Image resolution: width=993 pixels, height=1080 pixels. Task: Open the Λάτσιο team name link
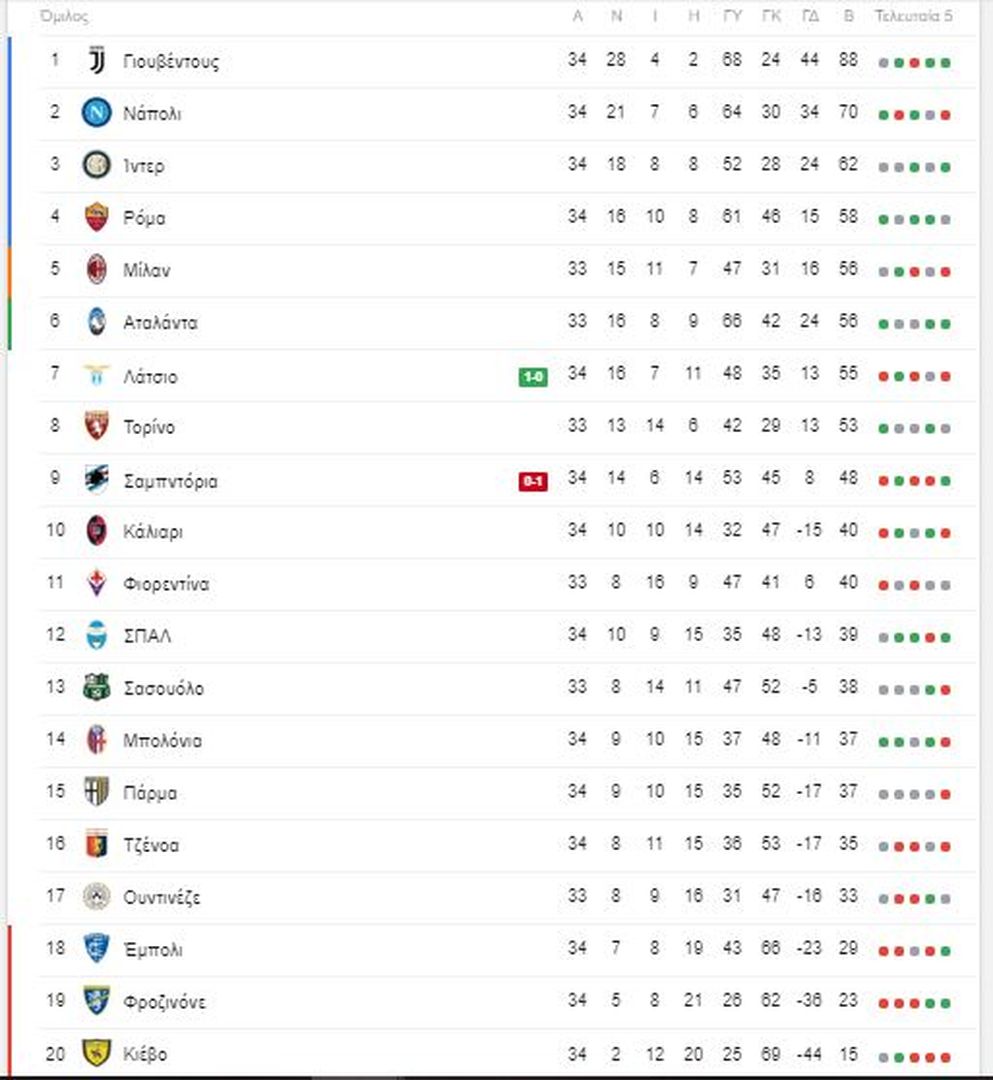tap(150, 377)
